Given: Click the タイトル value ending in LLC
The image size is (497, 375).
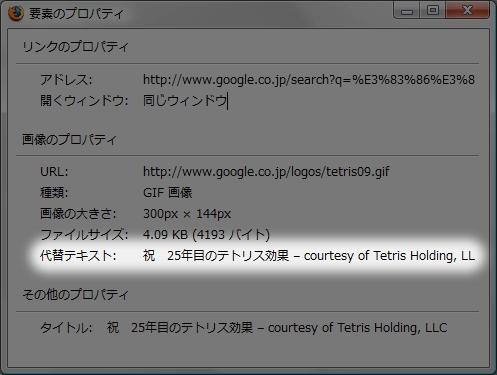Looking at the screenshot, I should pos(277,328).
